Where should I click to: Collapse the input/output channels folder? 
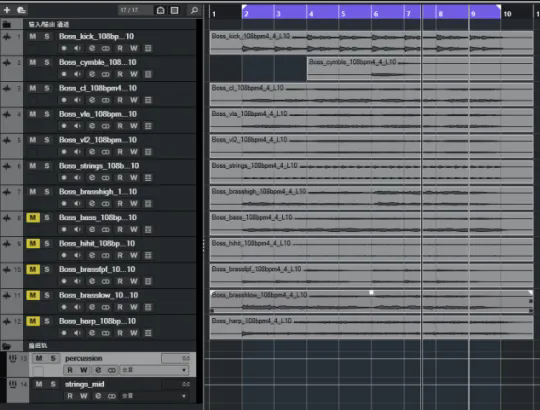7,24
